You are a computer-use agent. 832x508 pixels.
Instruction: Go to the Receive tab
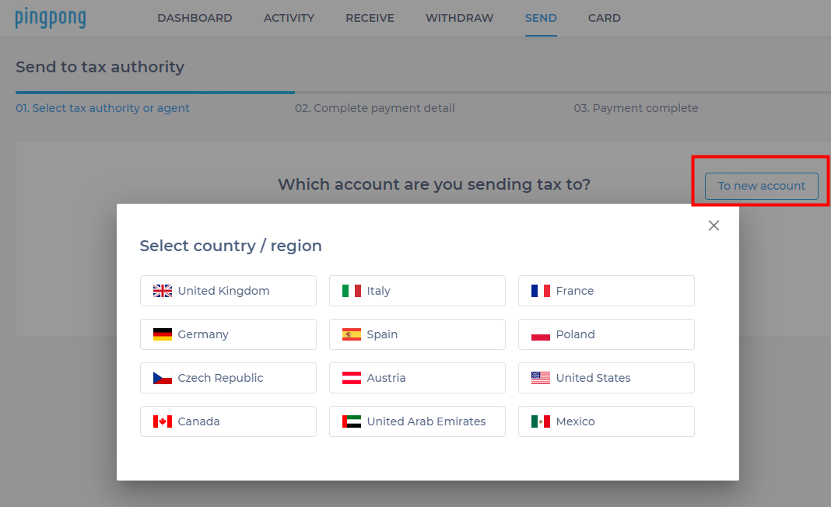(370, 18)
